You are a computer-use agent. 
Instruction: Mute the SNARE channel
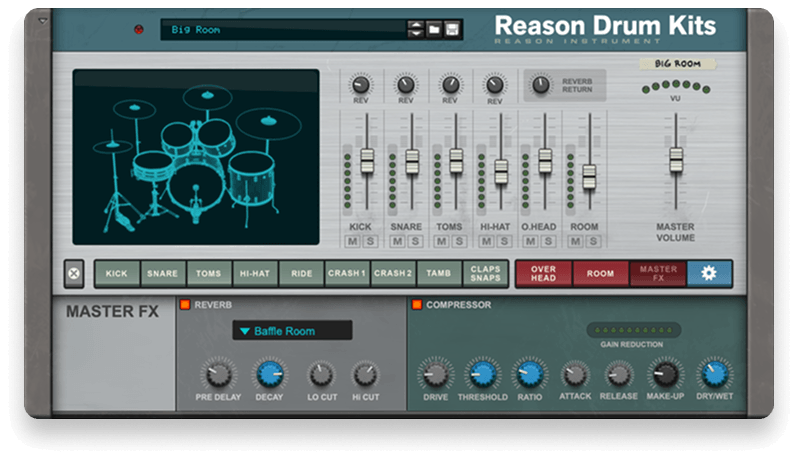pos(397,242)
